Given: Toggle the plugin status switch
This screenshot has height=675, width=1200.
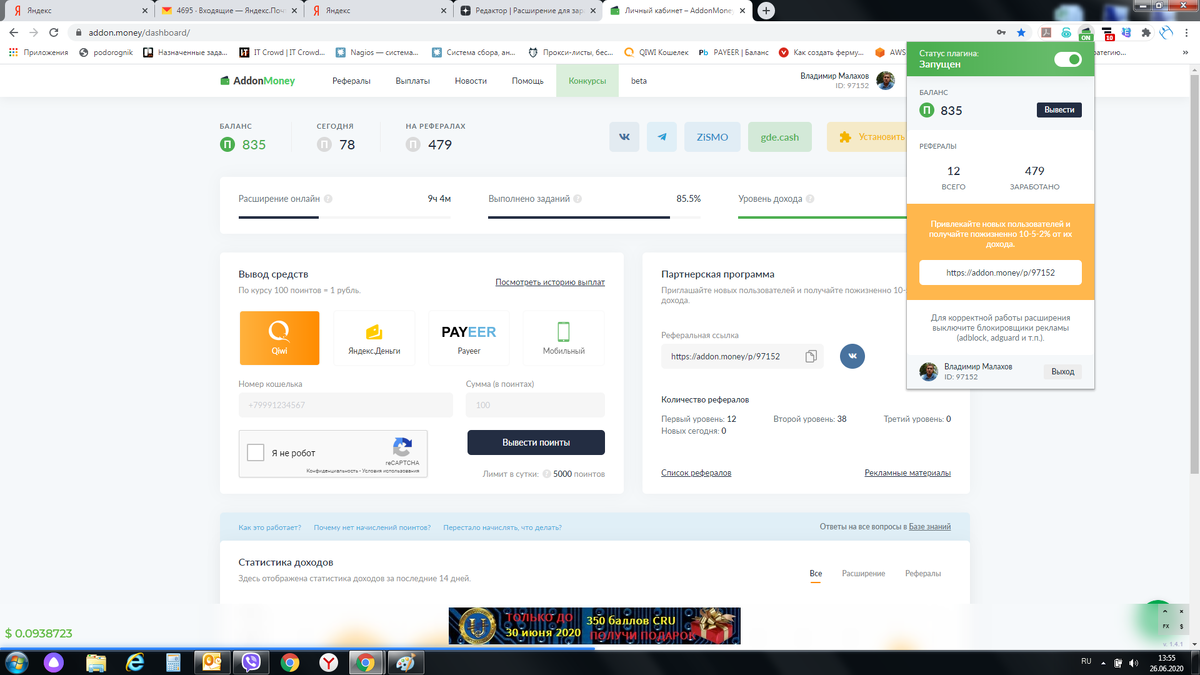Looking at the screenshot, I should 1068,59.
